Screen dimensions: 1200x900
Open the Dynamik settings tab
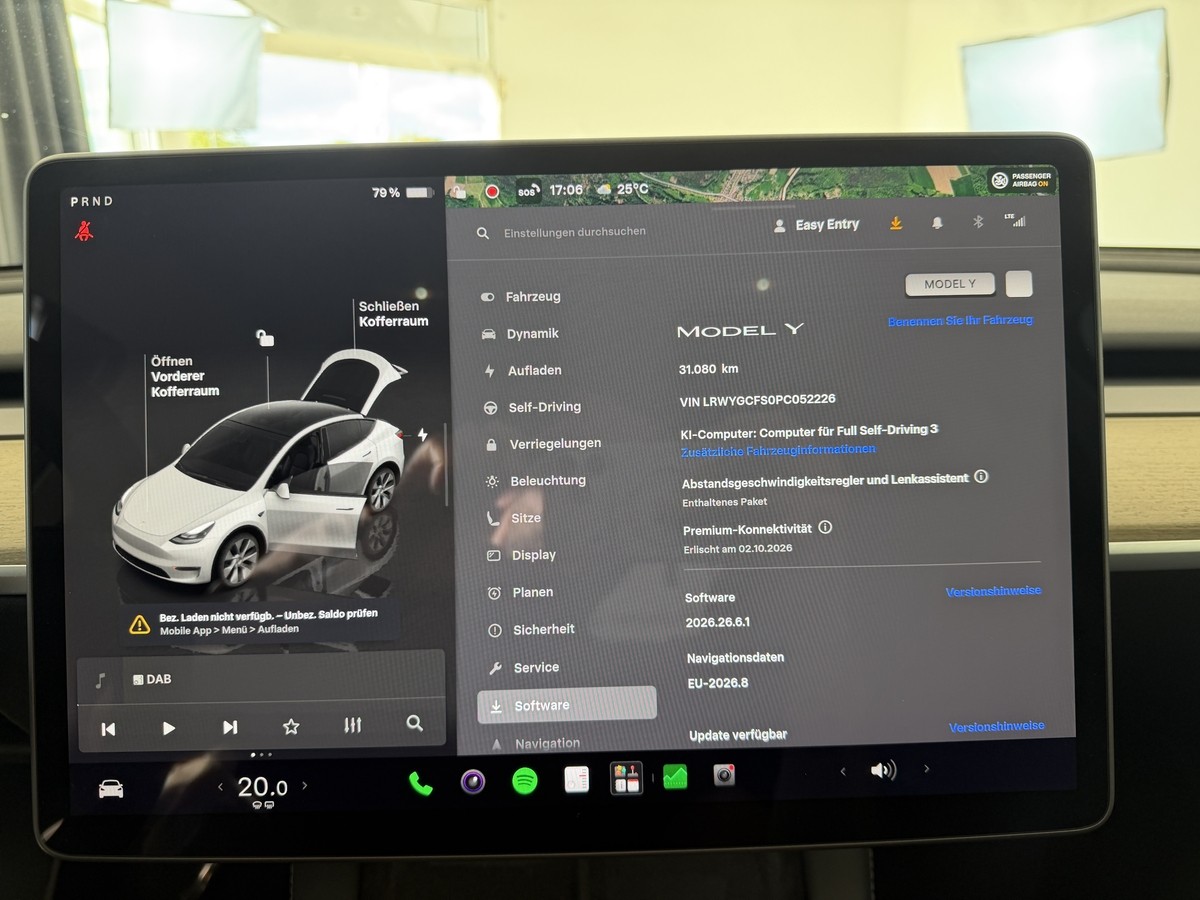tap(520, 334)
